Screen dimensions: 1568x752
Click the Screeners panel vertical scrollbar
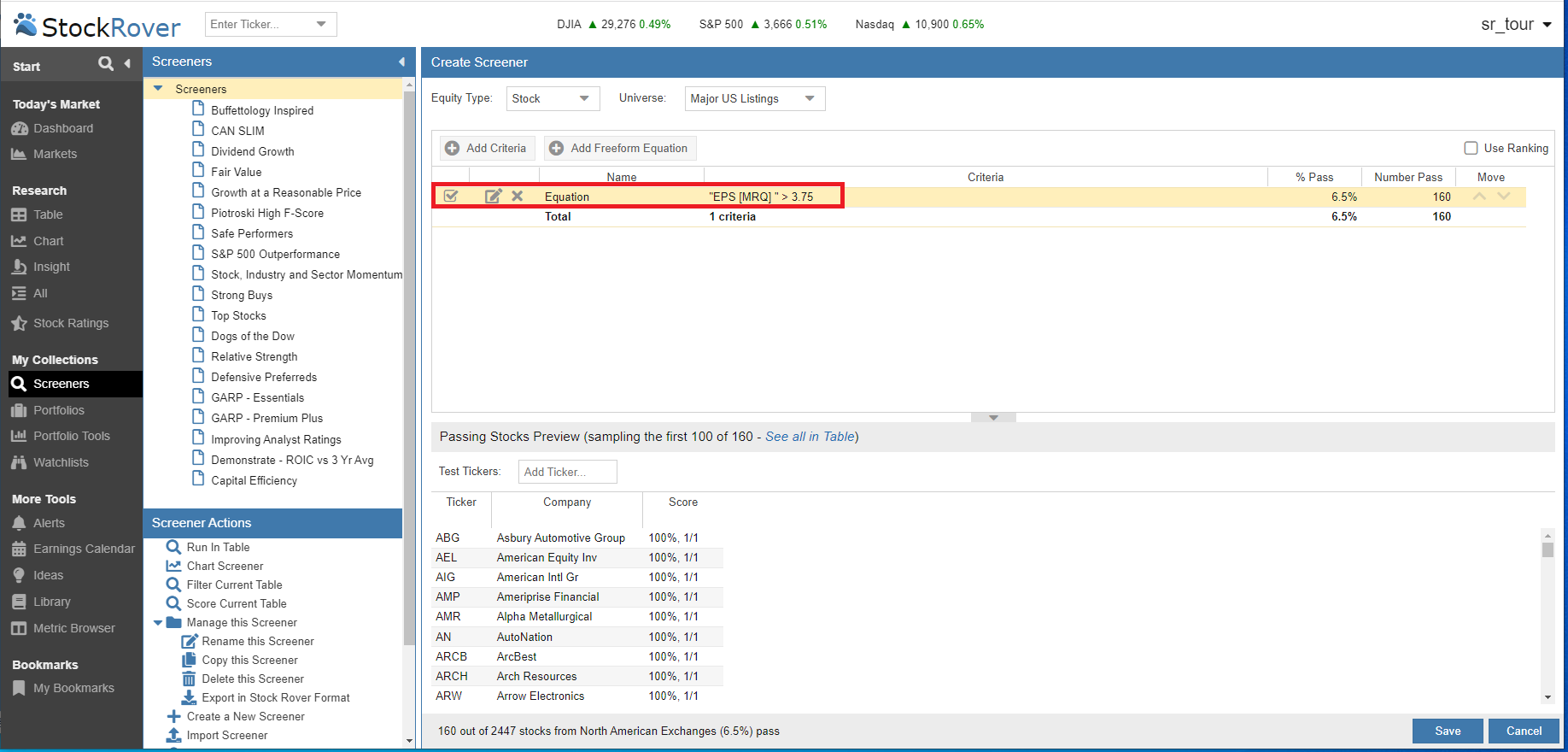pos(409,367)
